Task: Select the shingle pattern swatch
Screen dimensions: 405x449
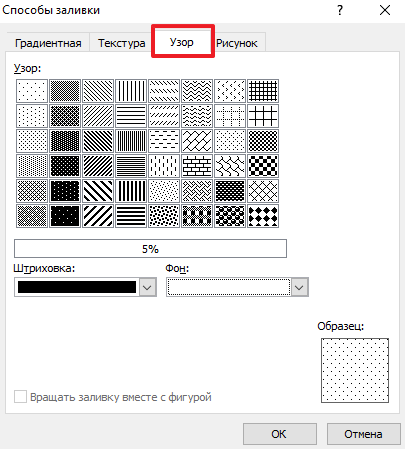Action: (x=230, y=166)
